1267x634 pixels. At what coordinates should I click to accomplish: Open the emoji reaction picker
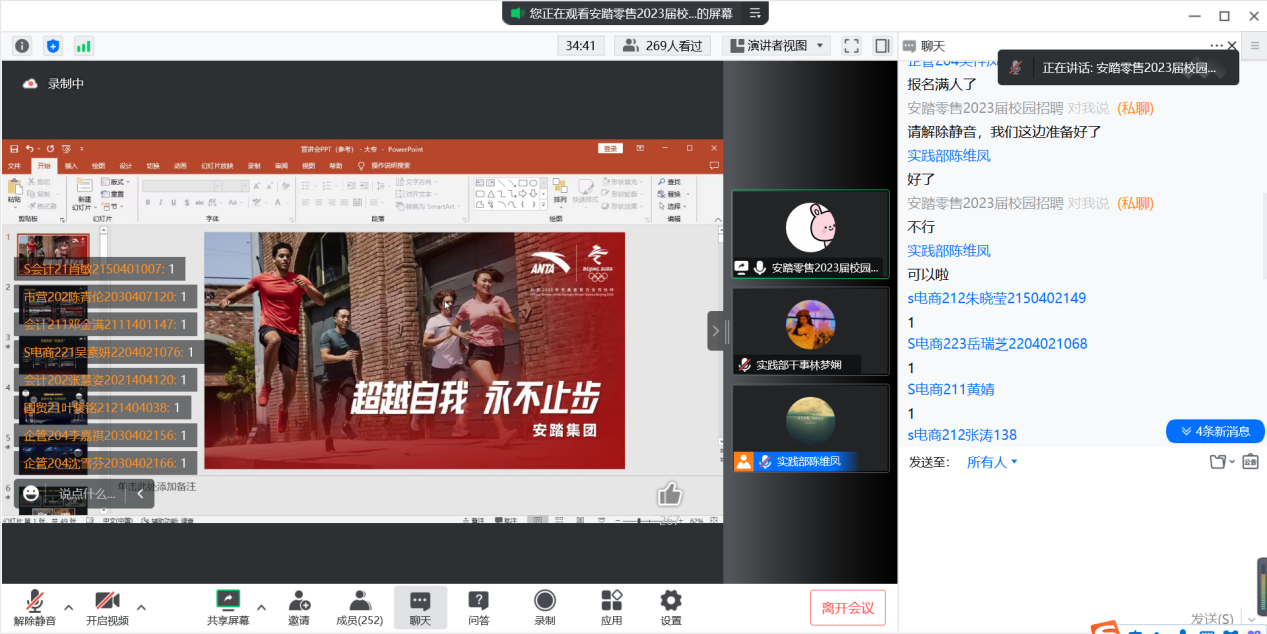[x=31, y=494]
